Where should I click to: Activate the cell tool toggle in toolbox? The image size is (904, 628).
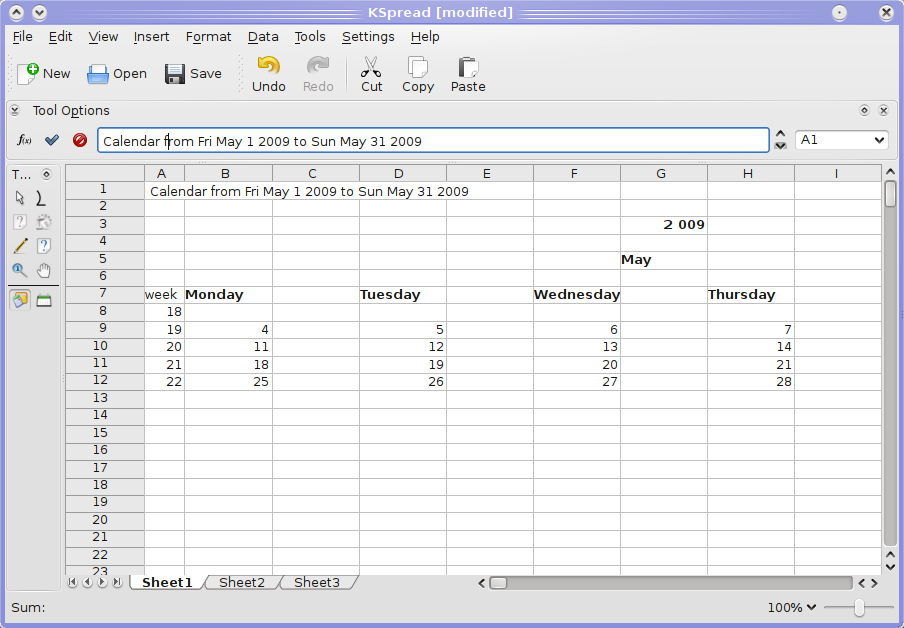coord(20,300)
